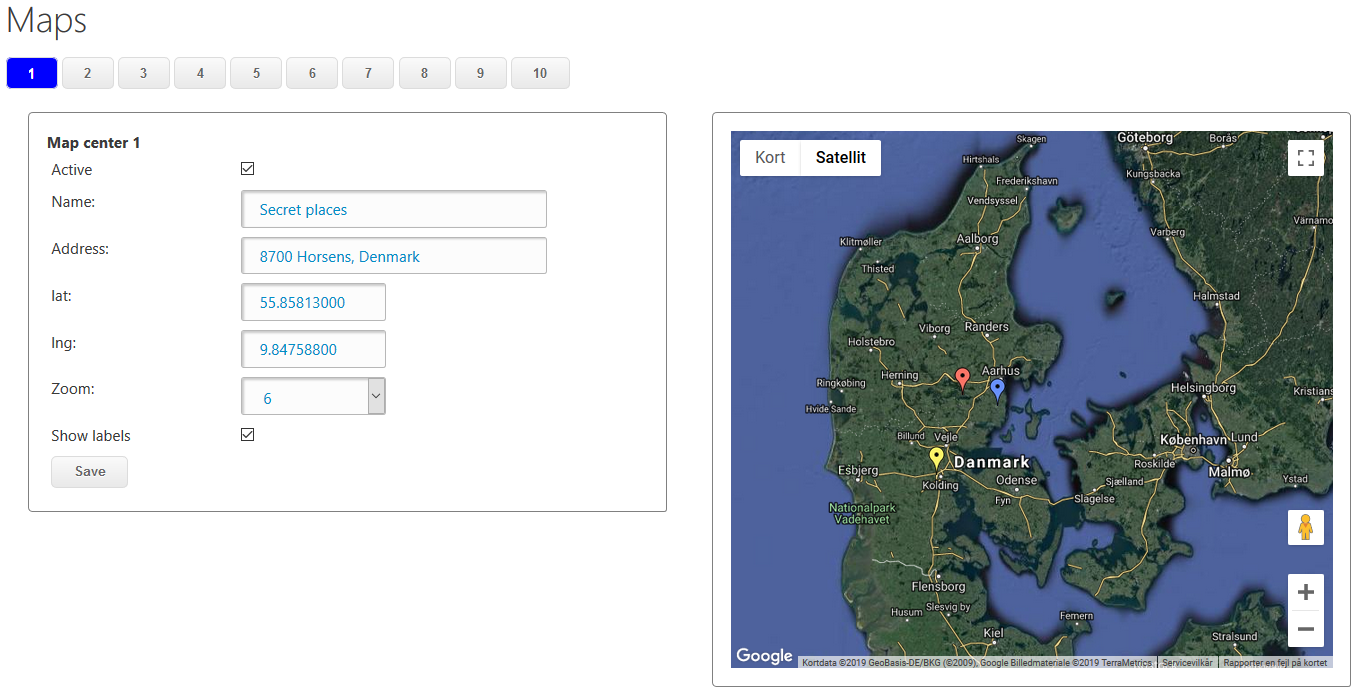
Task: Toggle the Show labels checkbox
Action: click(x=248, y=435)
